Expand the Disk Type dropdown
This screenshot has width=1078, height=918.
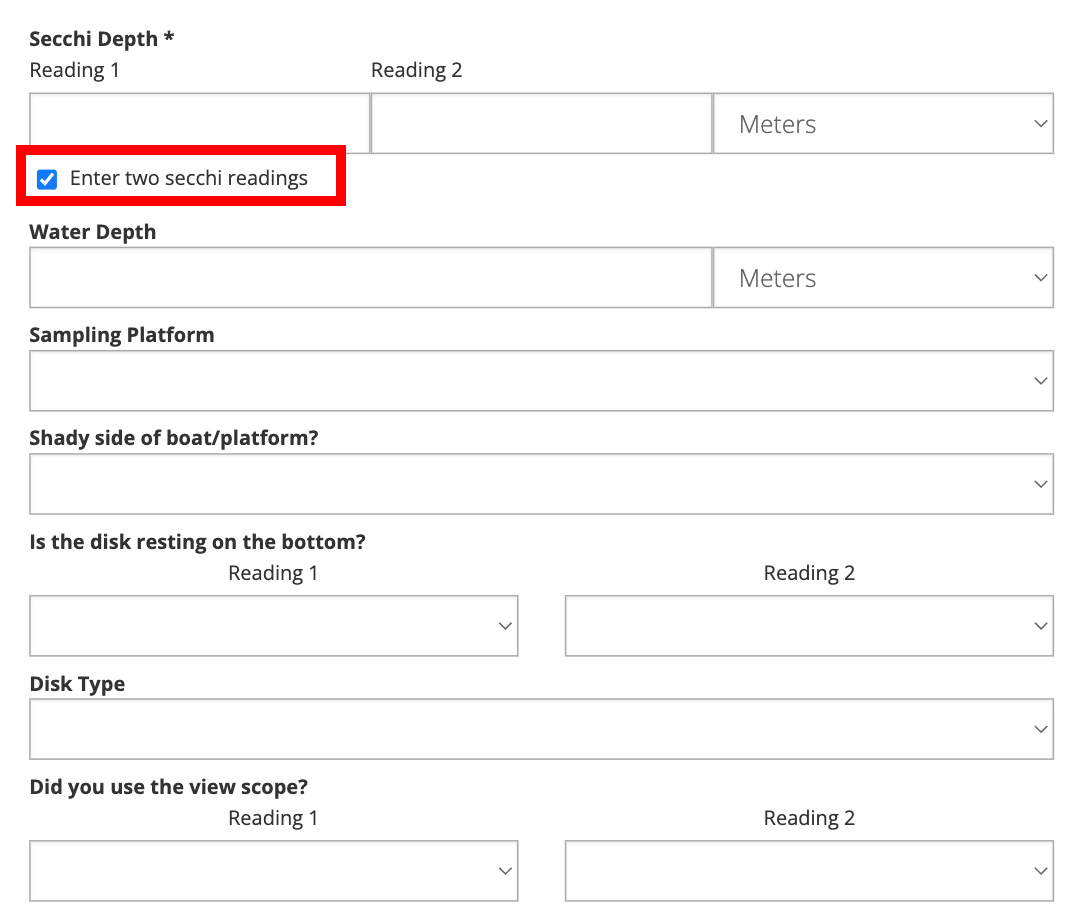[541, 729]
